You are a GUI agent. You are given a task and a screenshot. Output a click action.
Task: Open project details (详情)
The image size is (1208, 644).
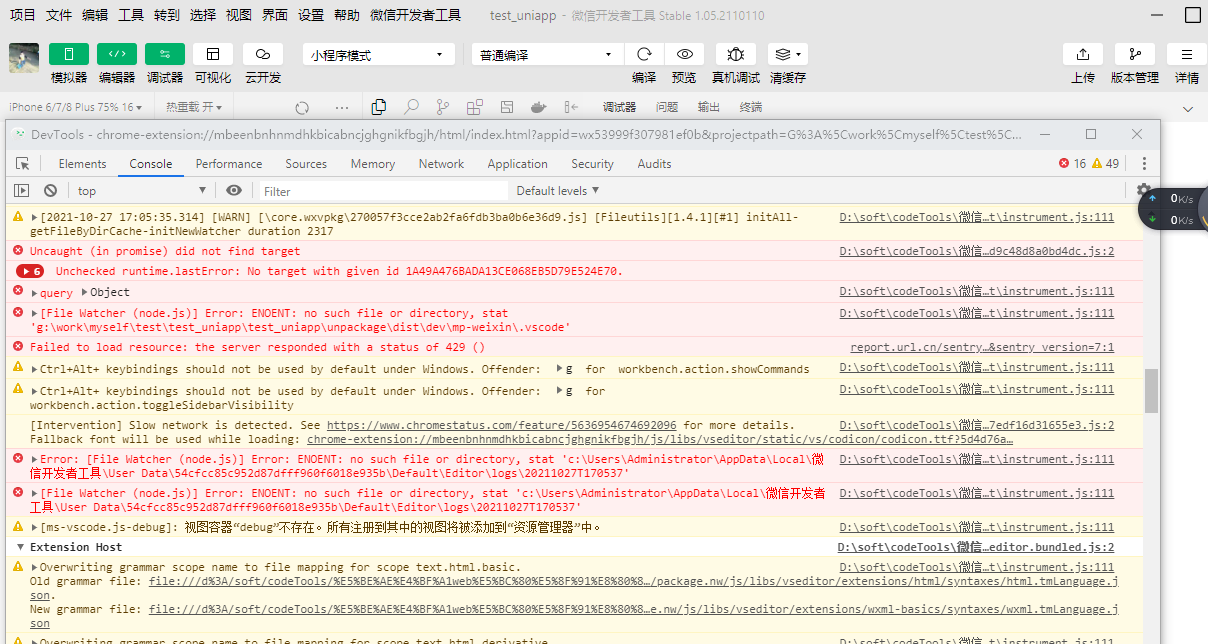pyautogui.click(x=1187, y=54)
